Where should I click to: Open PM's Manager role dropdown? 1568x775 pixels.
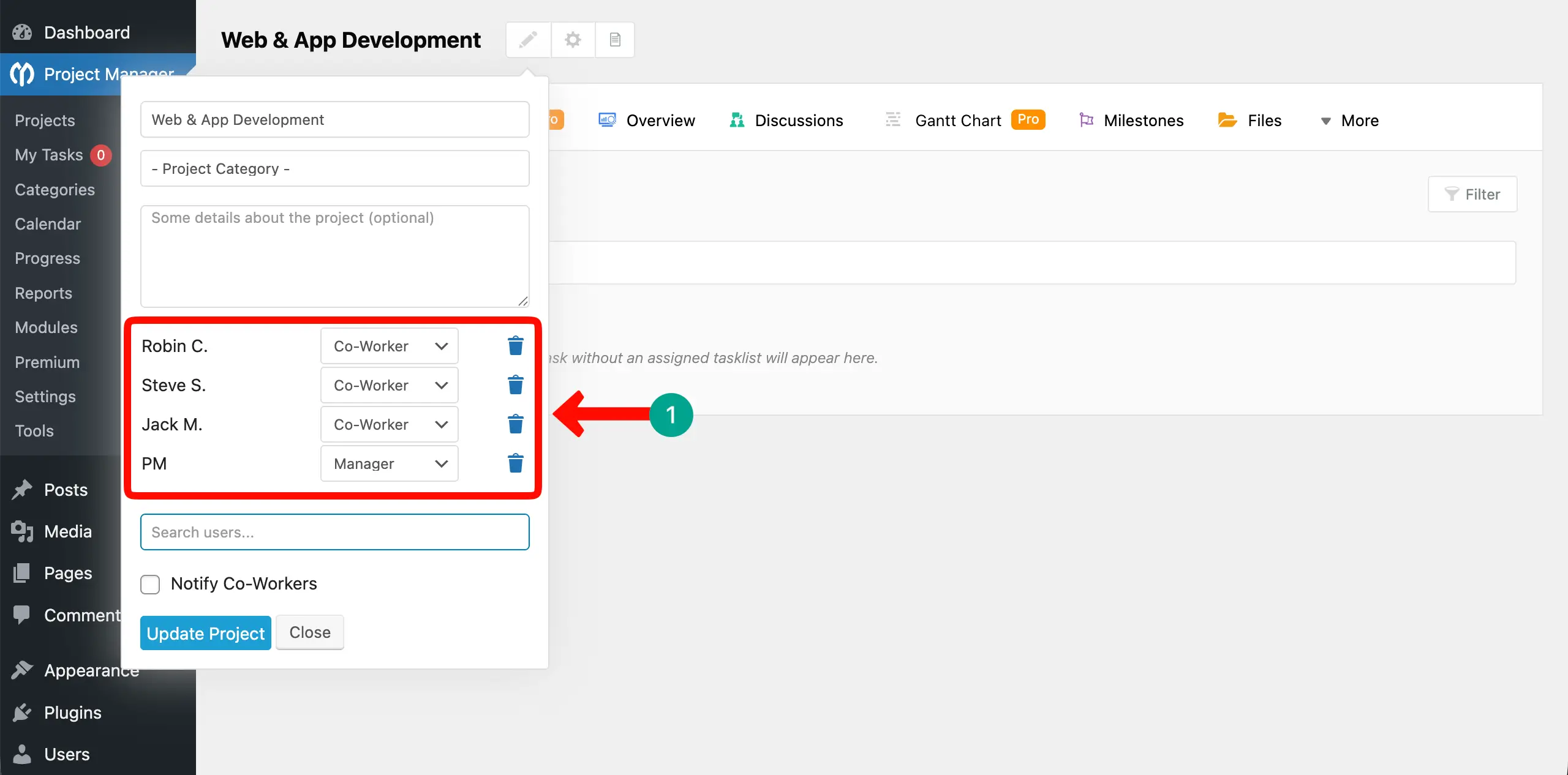[x=388, y=463]
